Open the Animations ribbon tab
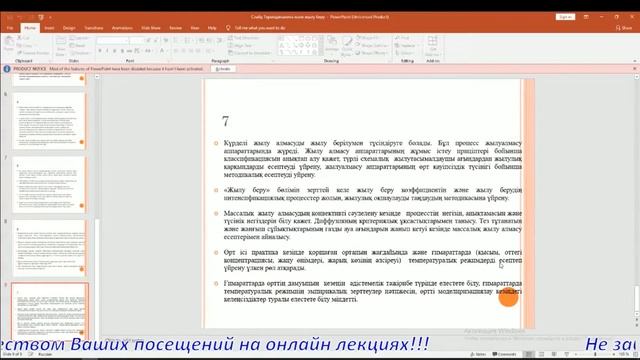 pyautogui.click(x=122, y=28)
